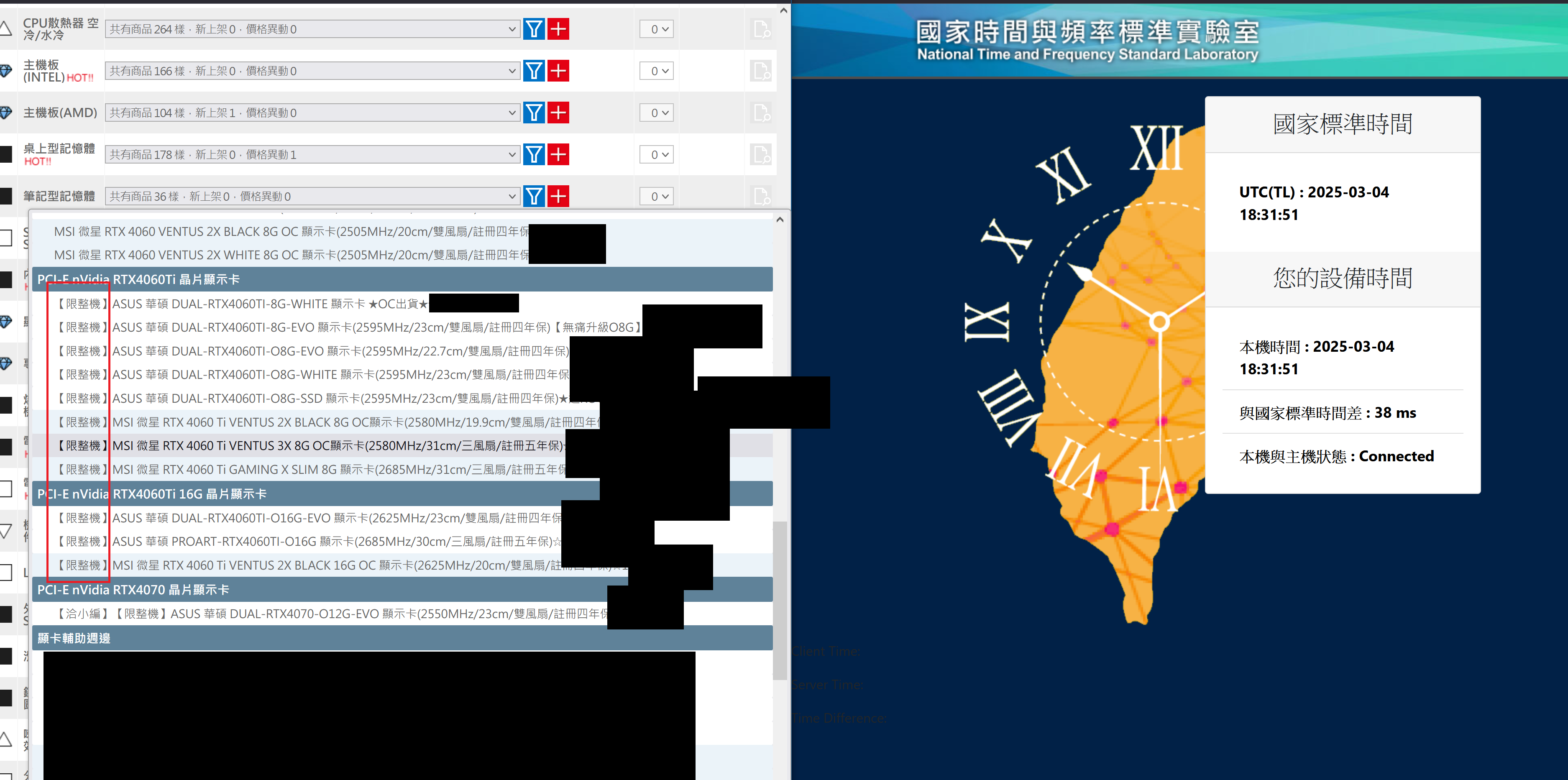
Task: Open quantity dropdown in 主機板(INTEL) row
Action: click(x=656, y=71)
